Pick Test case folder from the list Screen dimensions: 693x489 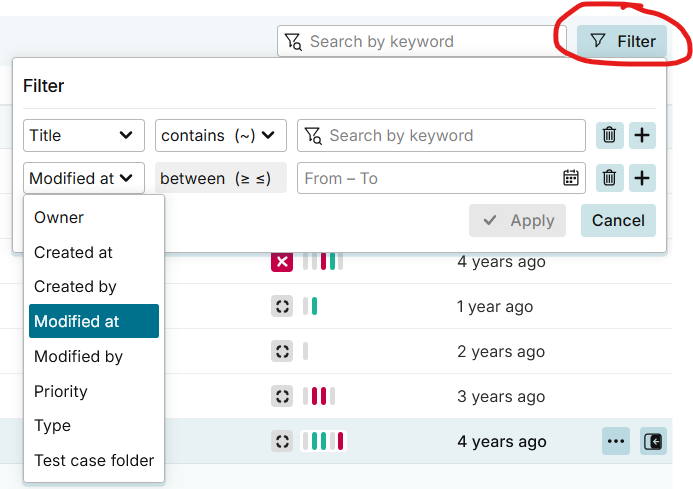click(94, 461)
